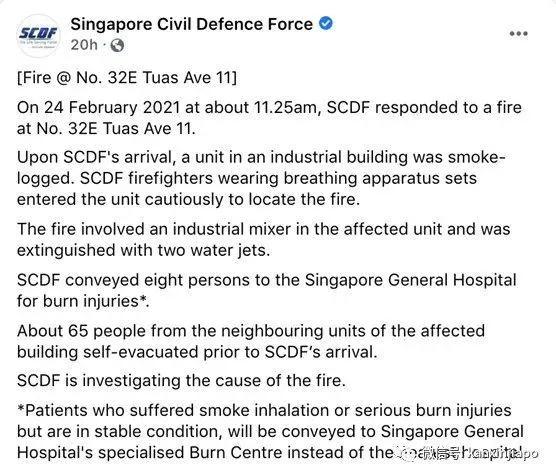Select the '[Fire @ No. 32E Tuas Ave 11]' heading

pyautogui.click(x=127, y=78)
